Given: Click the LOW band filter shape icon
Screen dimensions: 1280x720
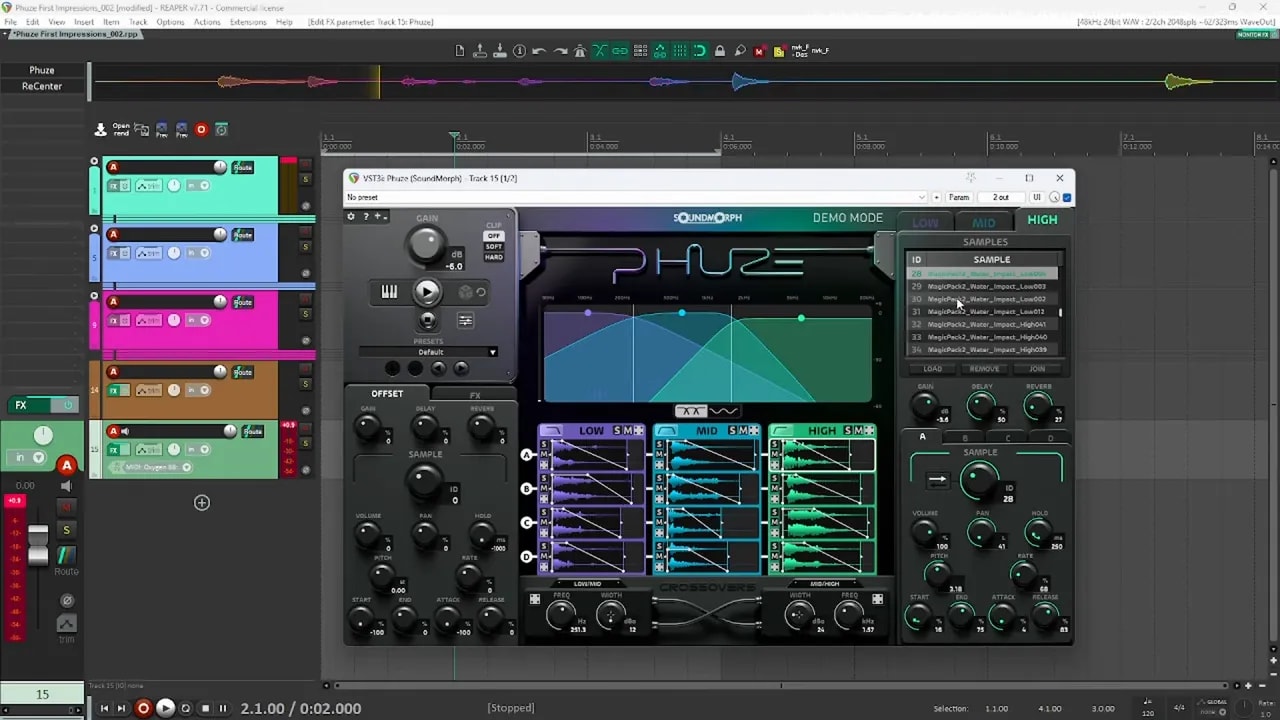Looking at the screenshot, I should pyautogui.click(x=550, y=431).
